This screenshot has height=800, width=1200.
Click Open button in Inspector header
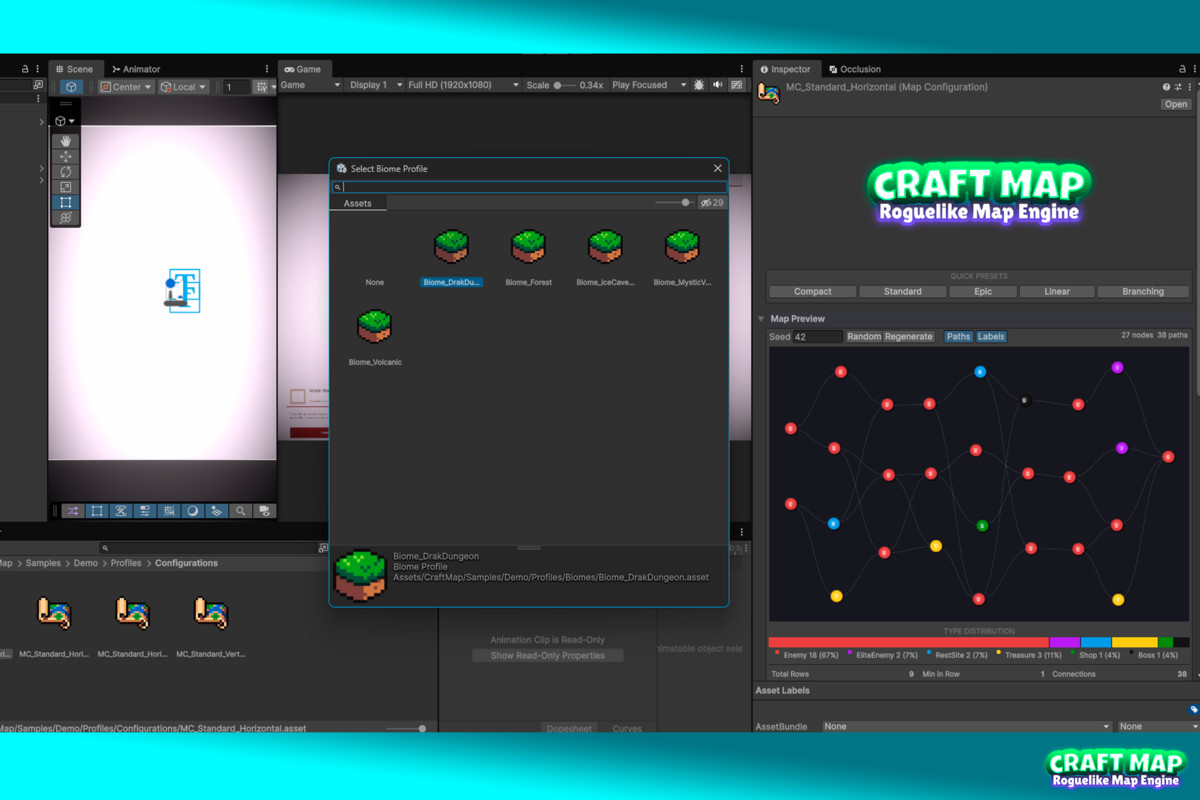pos(1176,104)
